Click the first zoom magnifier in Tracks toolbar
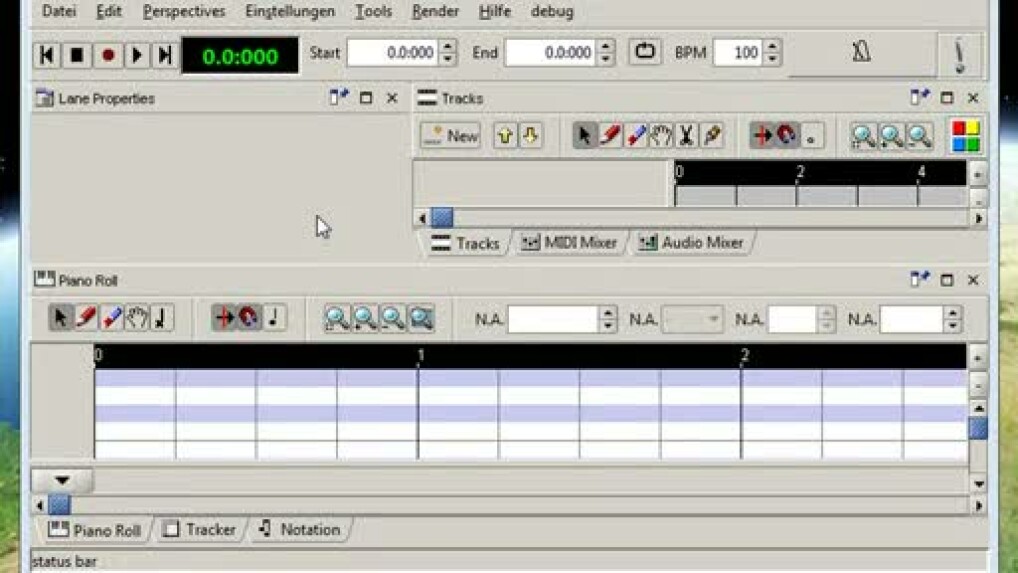Viewport: 1018px width, 573px height. tap(863, 136)
